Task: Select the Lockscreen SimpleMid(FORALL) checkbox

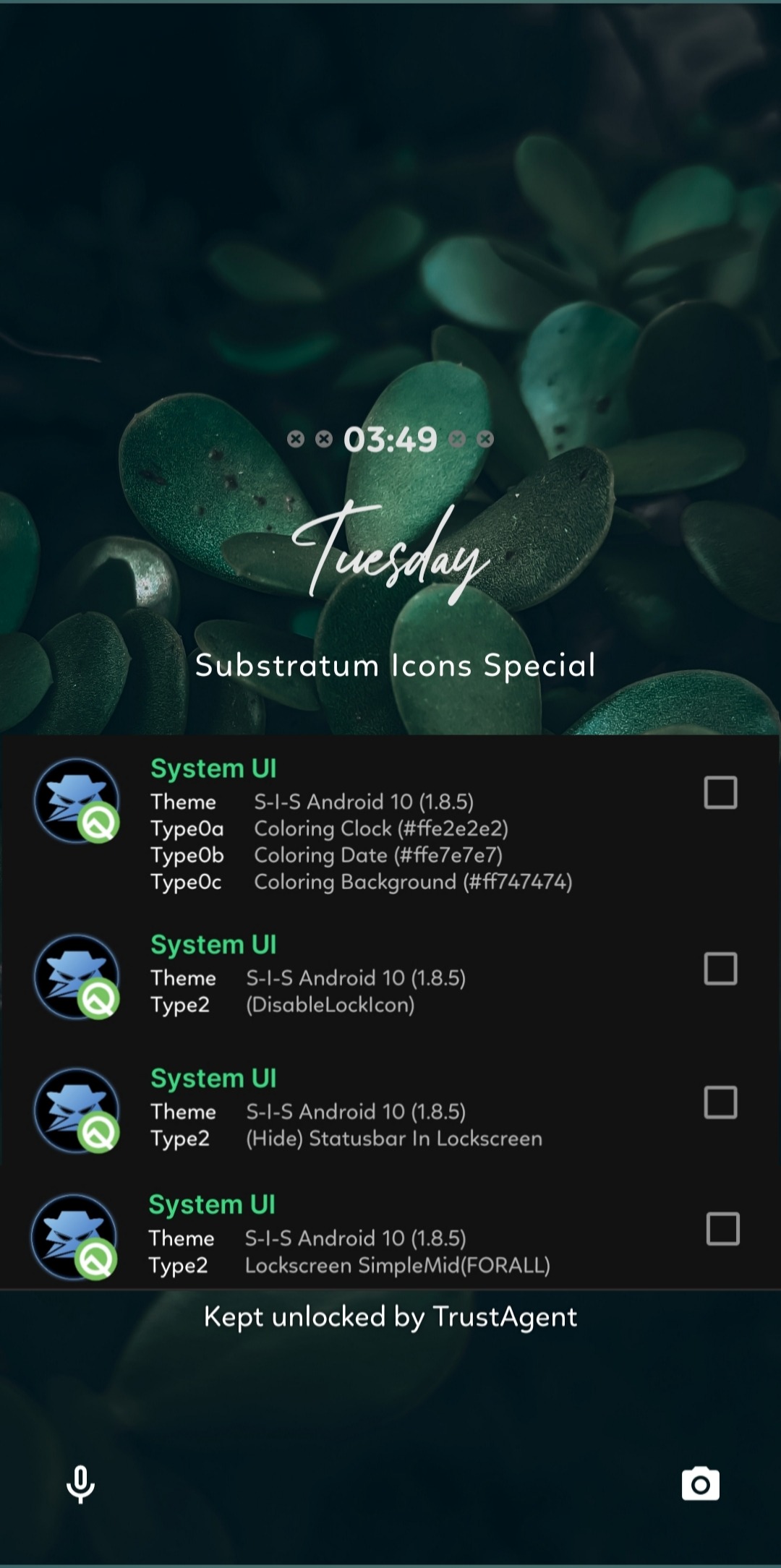Action: point(722,1229)
